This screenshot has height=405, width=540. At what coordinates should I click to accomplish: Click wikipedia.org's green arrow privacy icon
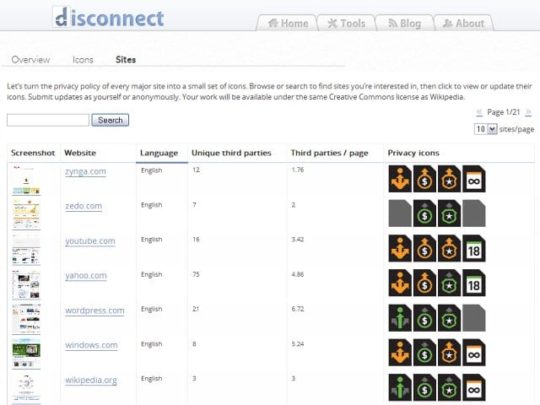(400, 387)
